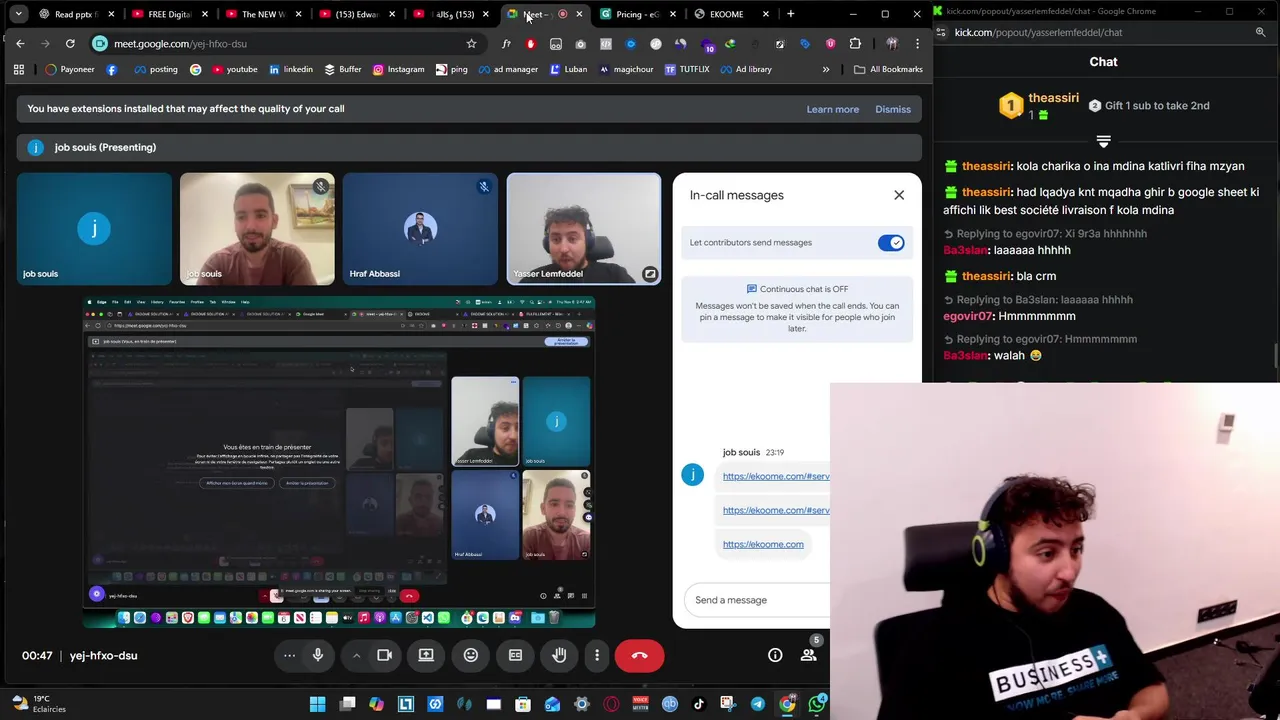The width and height of the screenshot is (1280, 720).
Task: Open Chrome menu three dots
Action: coord(917,44)
